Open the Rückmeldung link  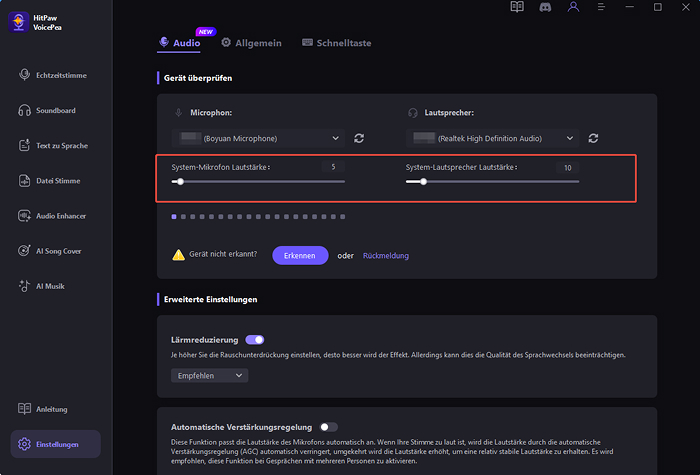[386, 256]
